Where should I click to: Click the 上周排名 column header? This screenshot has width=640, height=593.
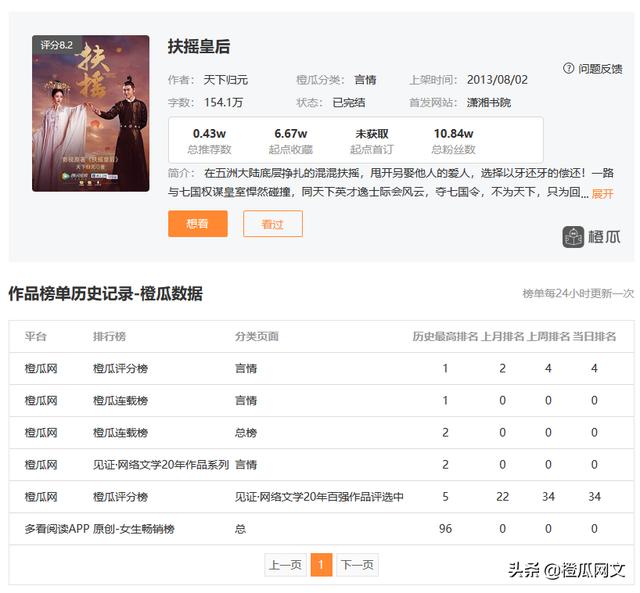point(548,337)
